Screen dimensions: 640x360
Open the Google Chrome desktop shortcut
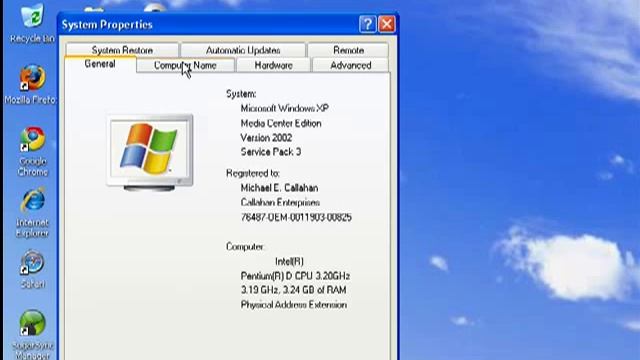[32, 151]
